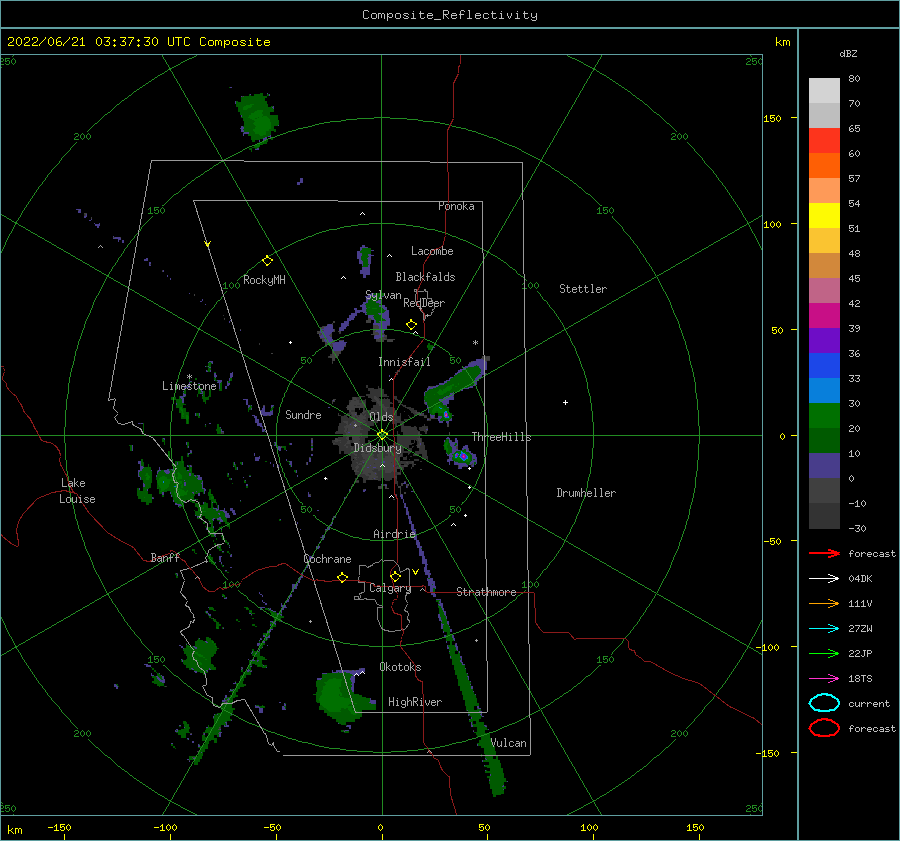Click the orange 111V arrow icon

click(x=824, y=603)
